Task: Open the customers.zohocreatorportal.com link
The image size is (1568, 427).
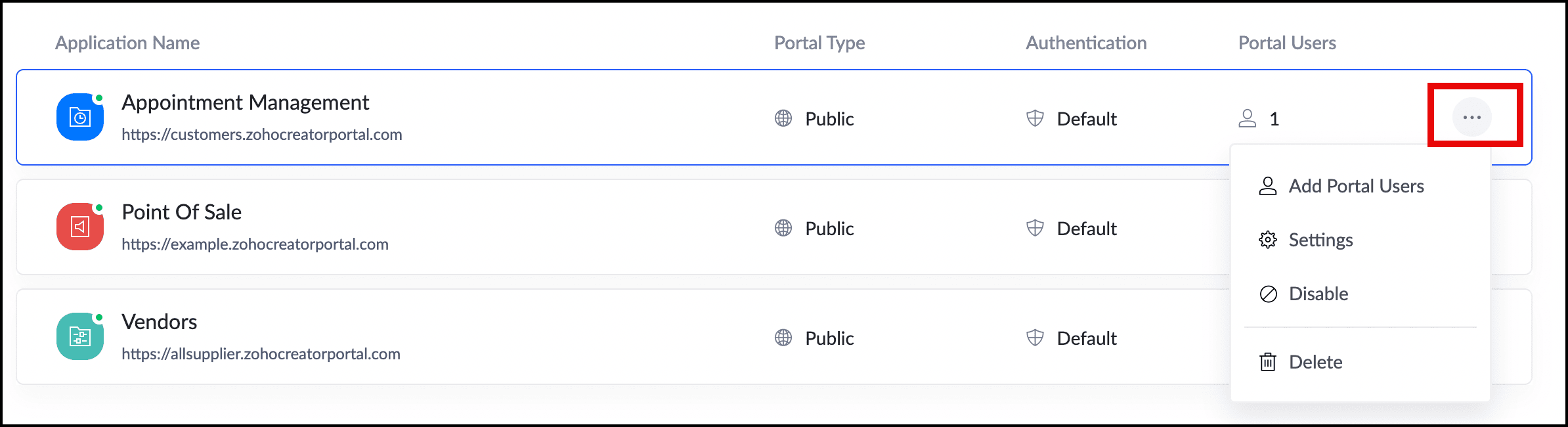Action: 262,135
